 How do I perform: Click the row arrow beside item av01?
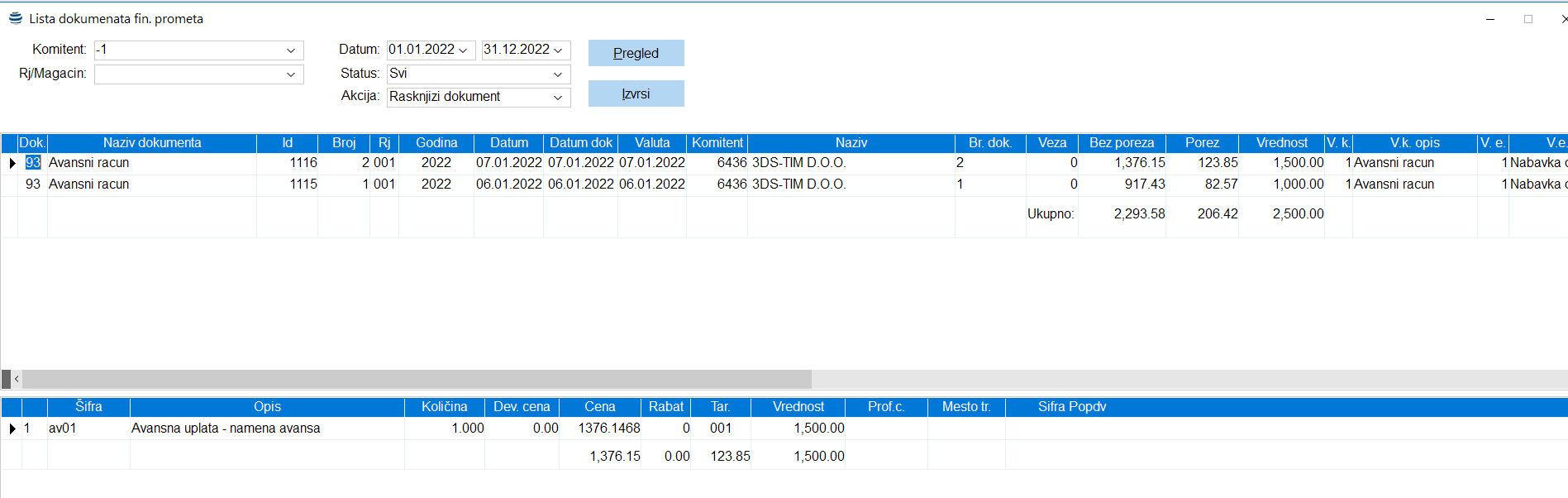[x=12, y=429]
